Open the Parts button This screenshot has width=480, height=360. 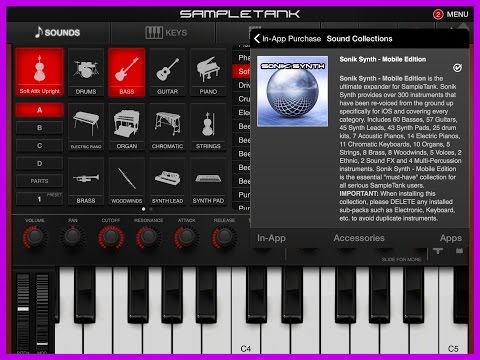[39, 181]
